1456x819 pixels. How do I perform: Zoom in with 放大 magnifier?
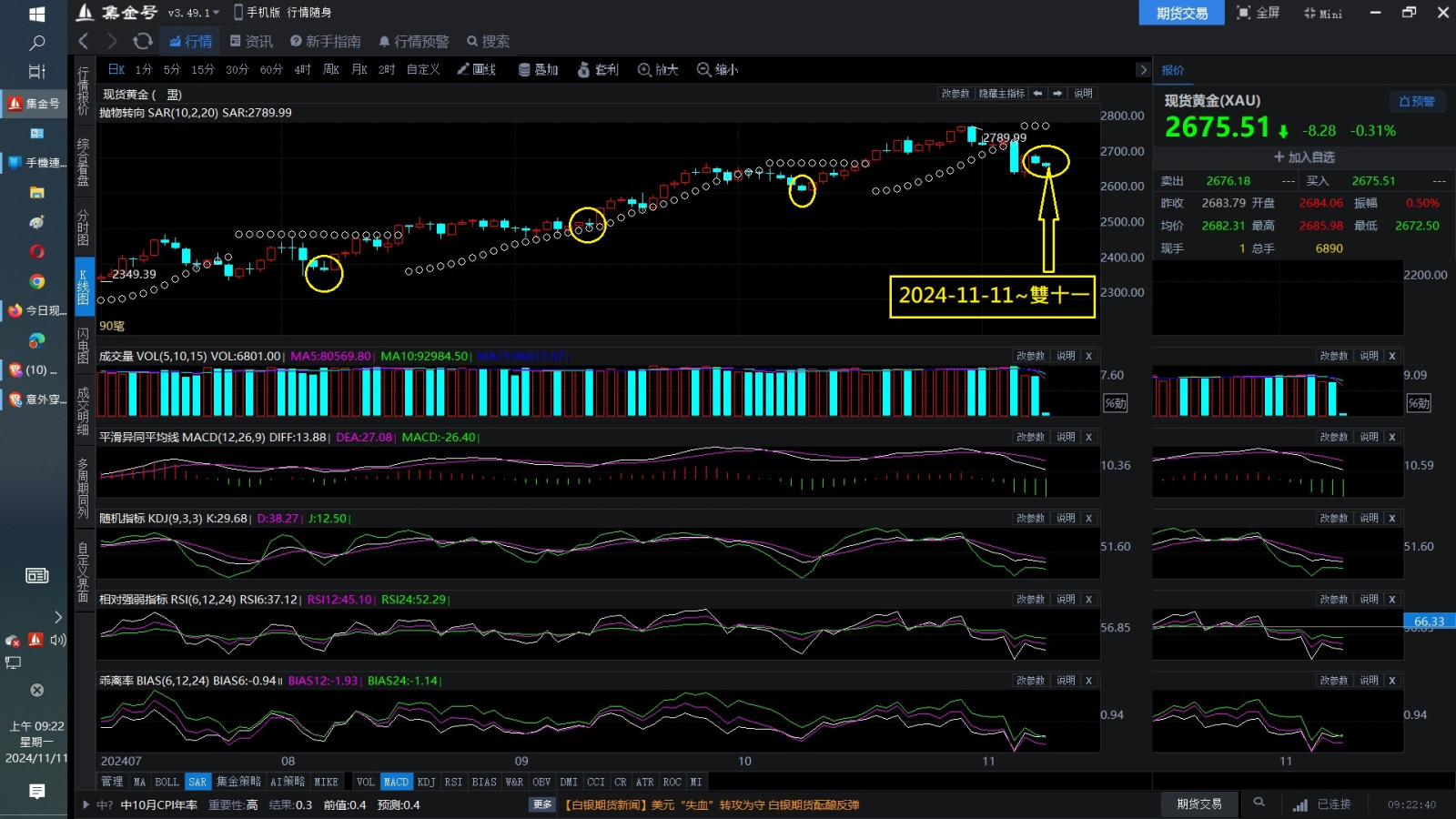tap(644, 69)
